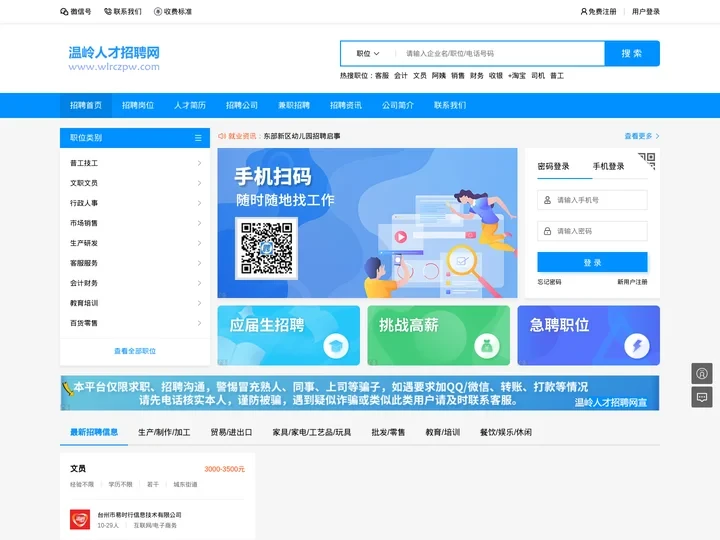Expand 生产研发 category chevron
The height and width of the screenshot is (540, 720).
coord(199,243)
